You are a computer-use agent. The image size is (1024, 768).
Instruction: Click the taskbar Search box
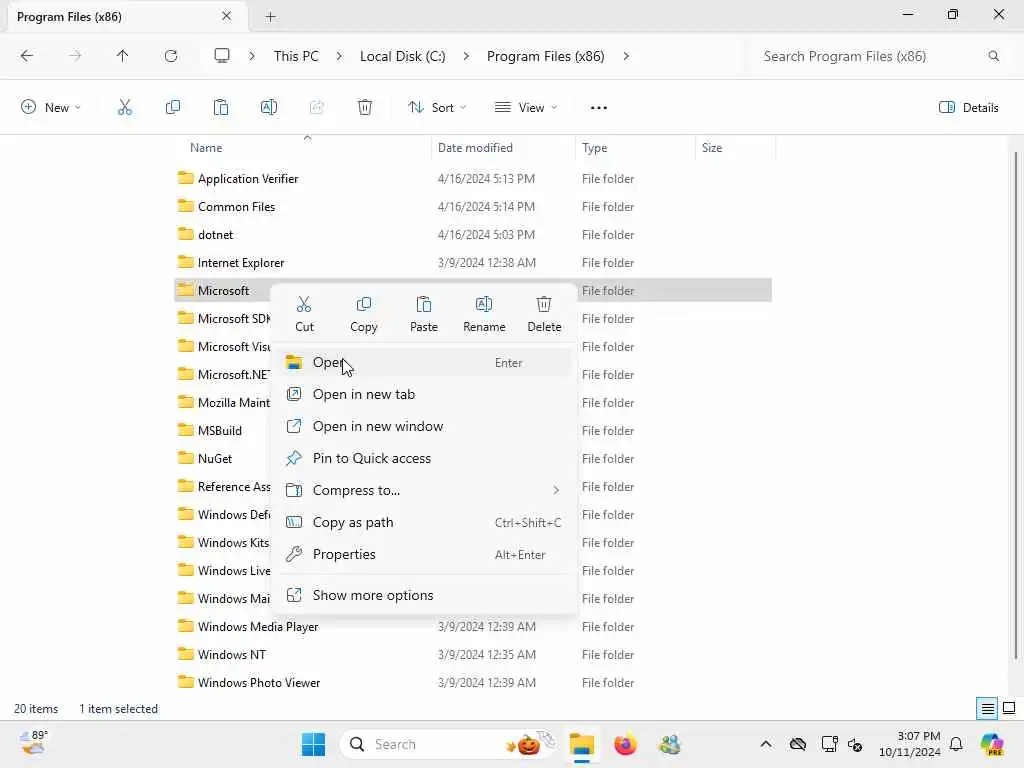tap(449, 744)
